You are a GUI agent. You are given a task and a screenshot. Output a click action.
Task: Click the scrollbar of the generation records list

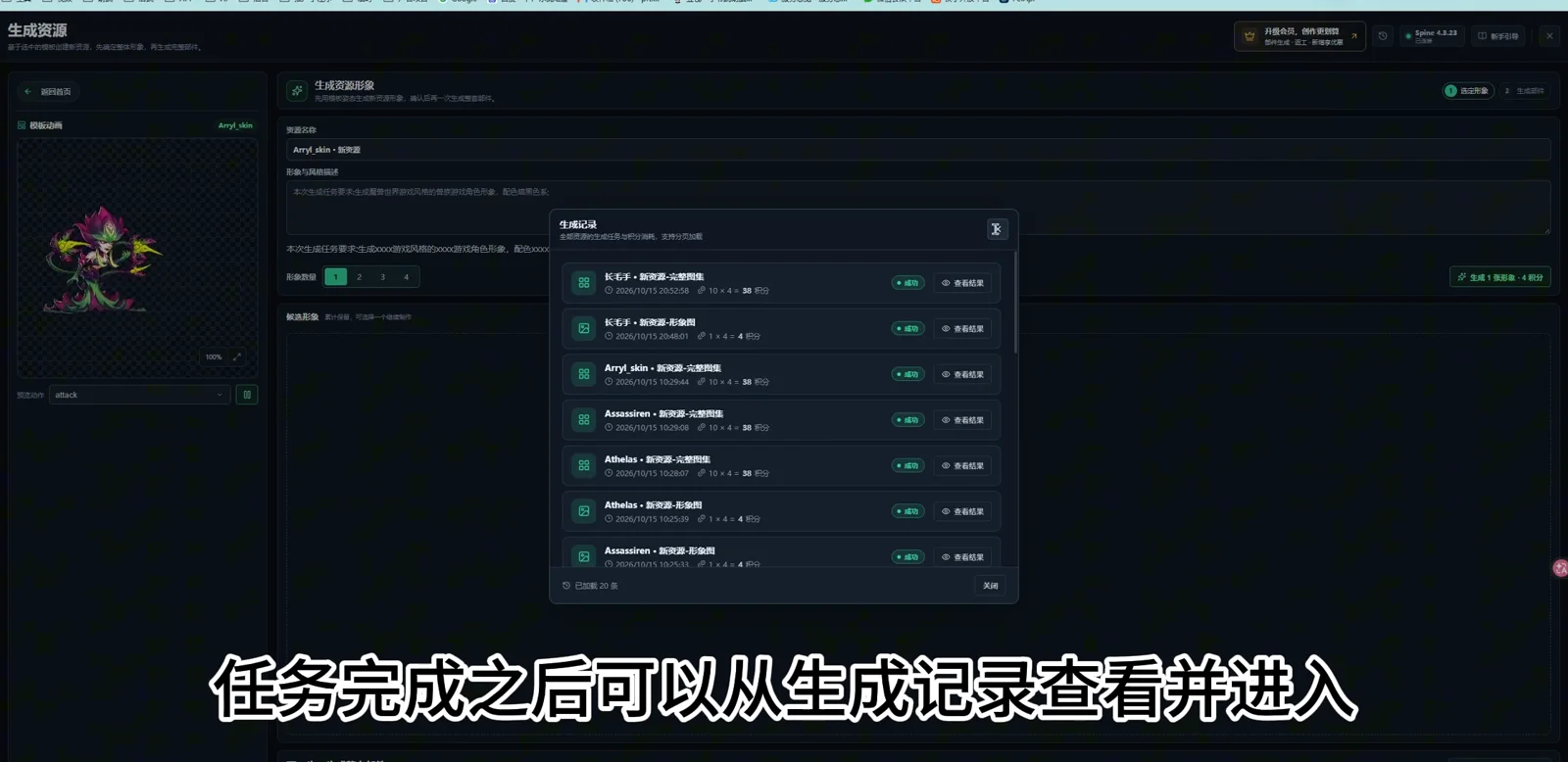click(x=1015, y=303)
